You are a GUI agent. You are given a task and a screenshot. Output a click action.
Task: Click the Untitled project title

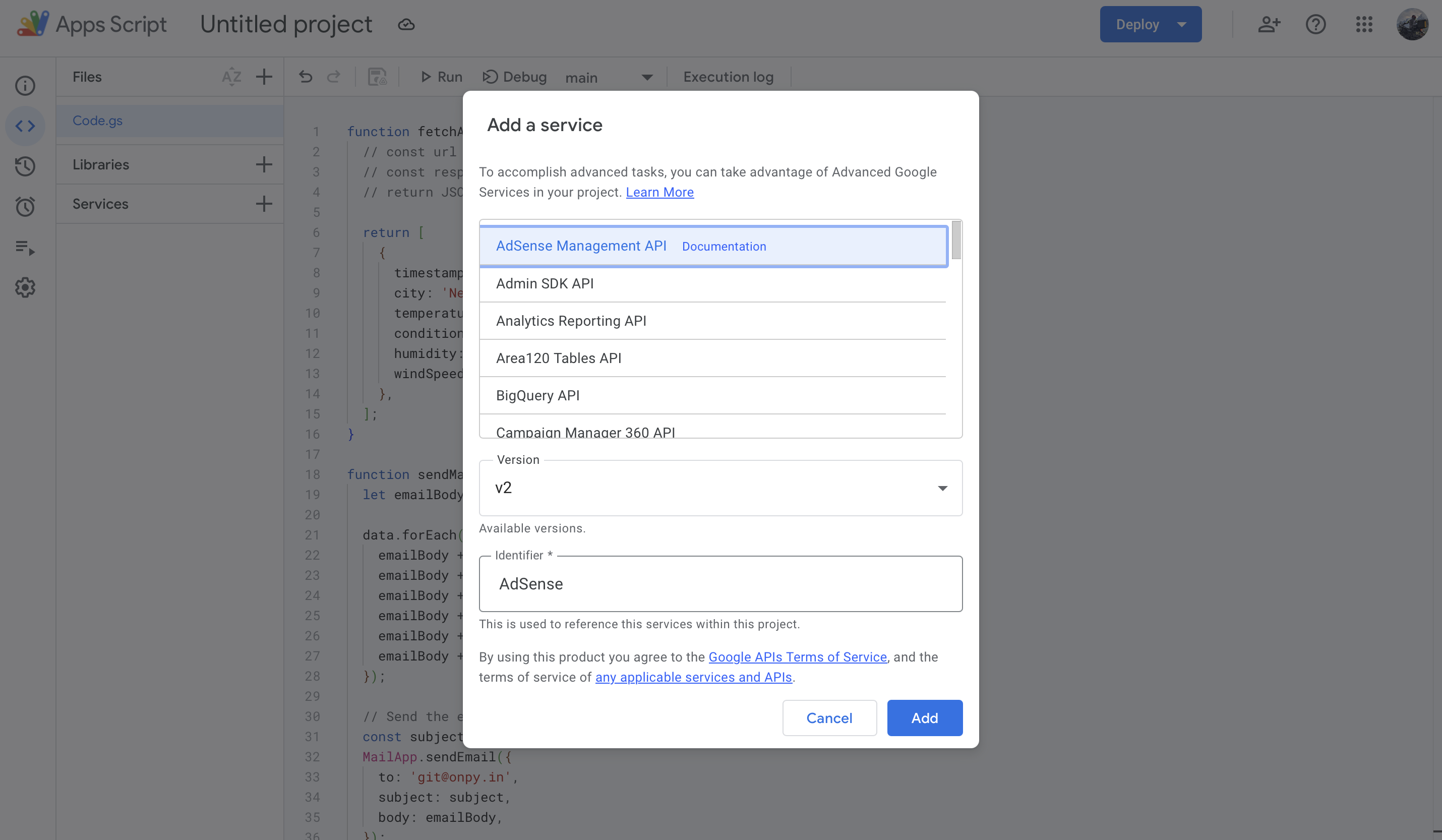pos(286,24)
